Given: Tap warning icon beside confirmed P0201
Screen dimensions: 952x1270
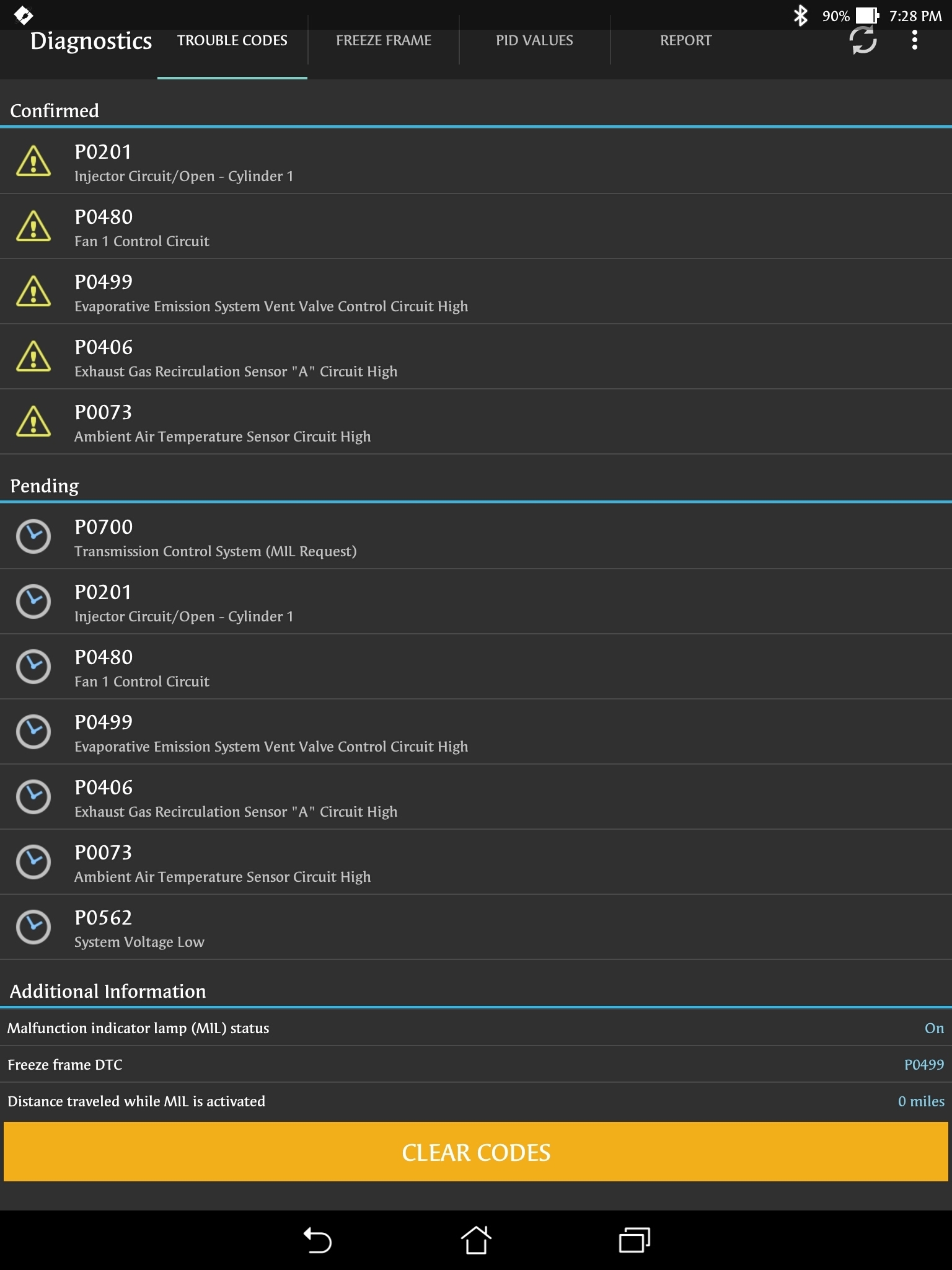Looking at the screenshot, I should click(x=33, y=162).
